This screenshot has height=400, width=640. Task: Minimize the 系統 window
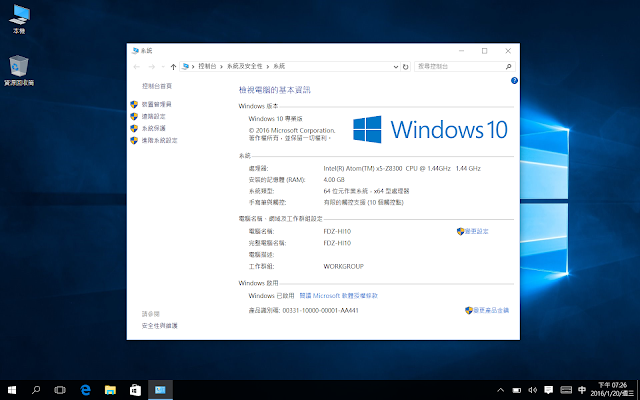point(461,51)
